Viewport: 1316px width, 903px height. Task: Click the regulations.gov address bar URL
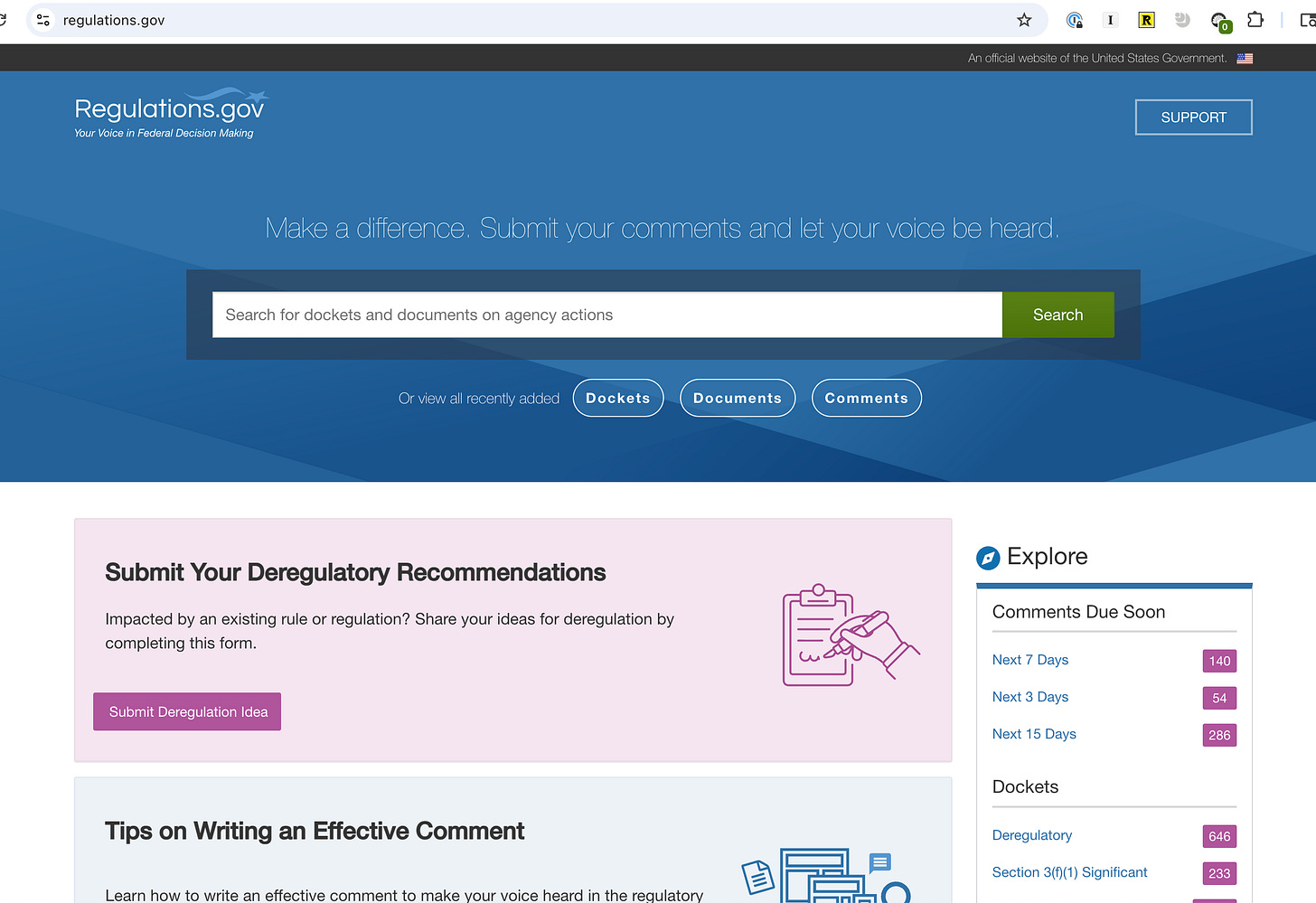114,20
